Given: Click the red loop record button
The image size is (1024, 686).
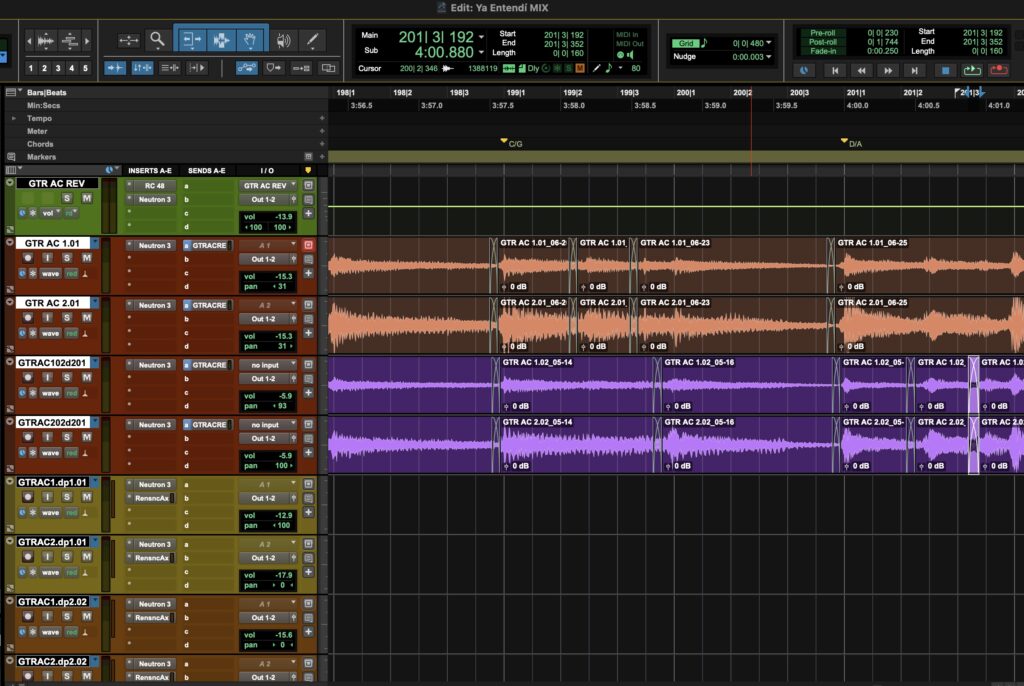Looking at the screenshot, I should pos(999,70).
